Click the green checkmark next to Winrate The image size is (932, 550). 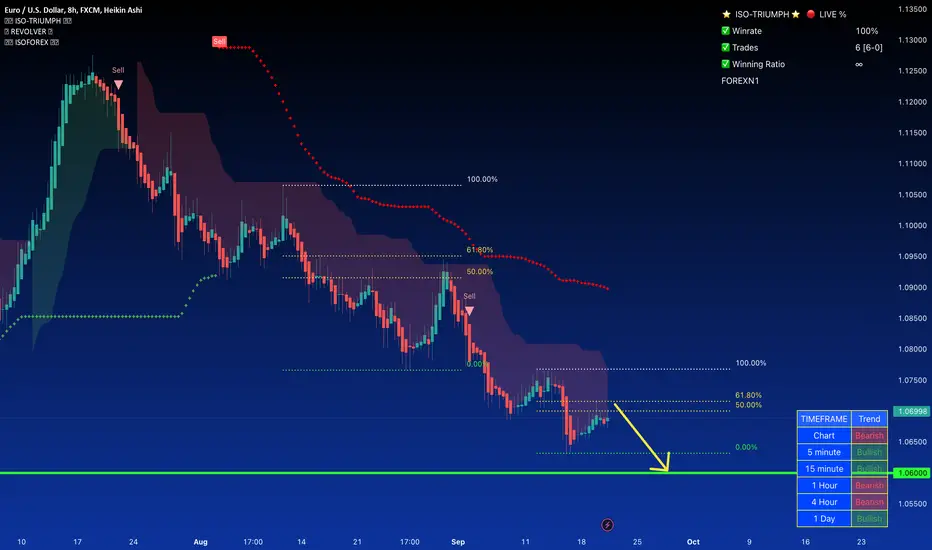click(725, 31)
